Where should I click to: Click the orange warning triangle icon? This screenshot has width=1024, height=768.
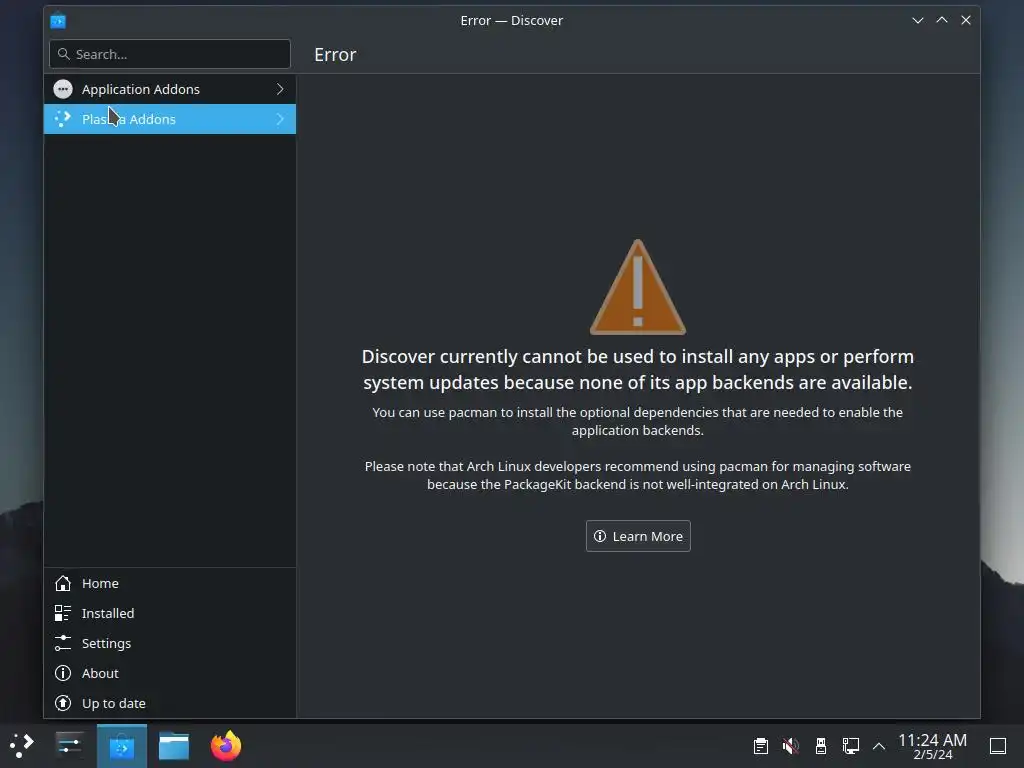pyautogui.click(x=637, y=287)
